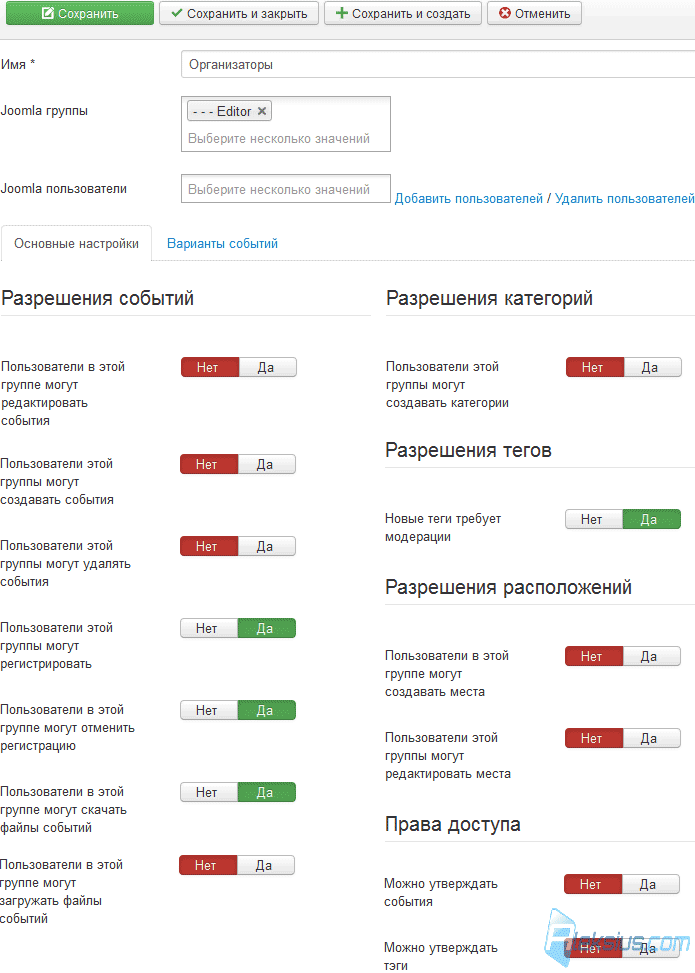The height and width of the screenshot is (973, 695).
Task: Set отменить регистрацию to Нет
Action: click(x=209, y=710)
